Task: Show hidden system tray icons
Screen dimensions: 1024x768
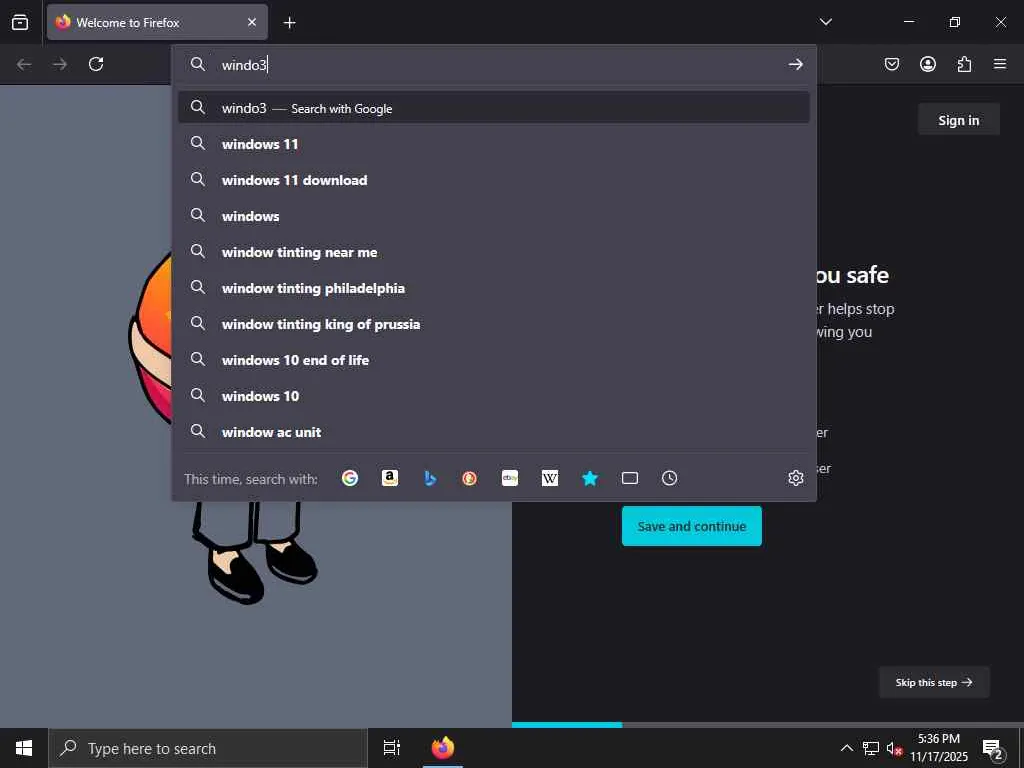Action: pos(846,748)
